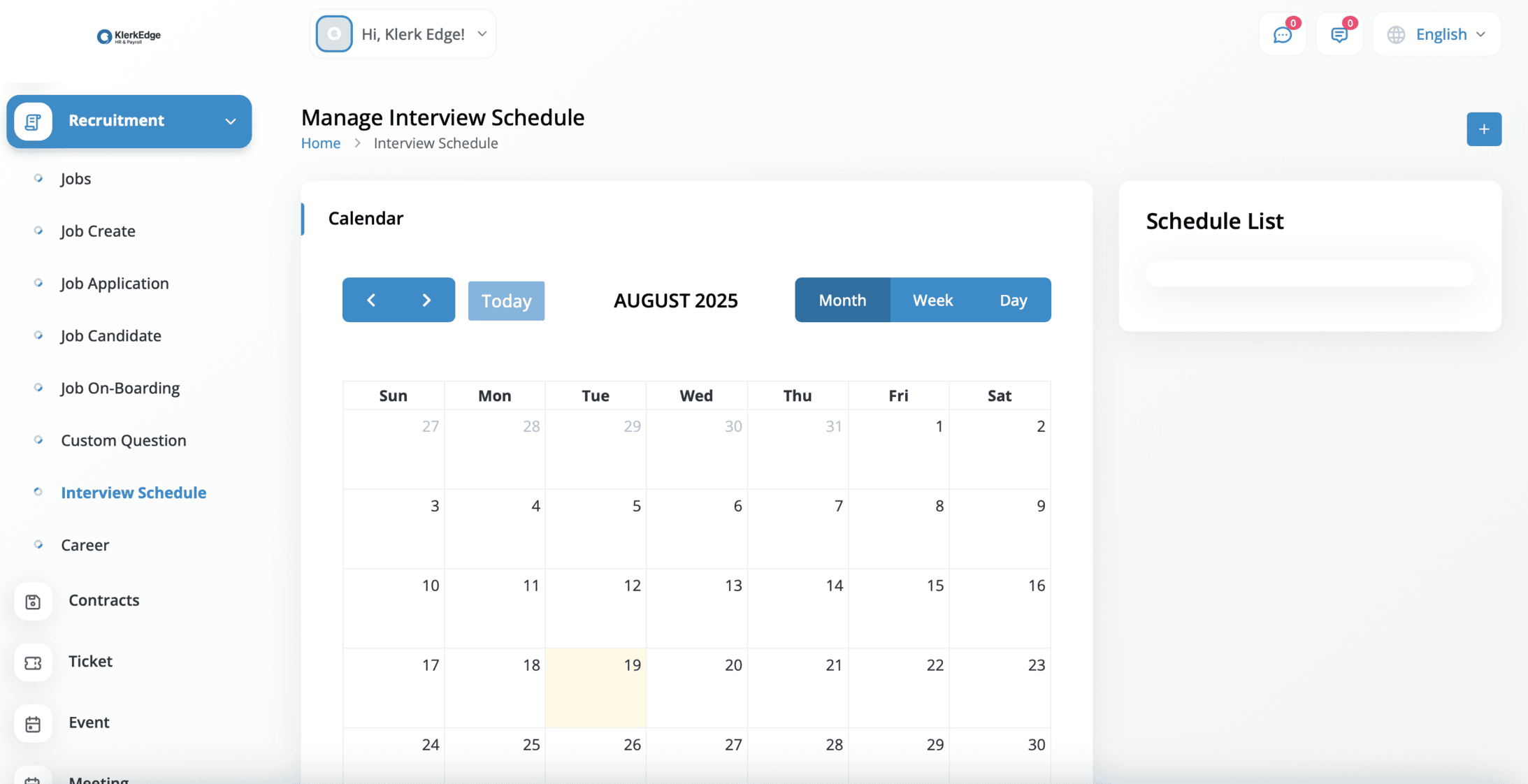The height and width of the screenshot is (784, 1528).
Task: Open Ticket from the sidebar
Action: tap(90, 661)
